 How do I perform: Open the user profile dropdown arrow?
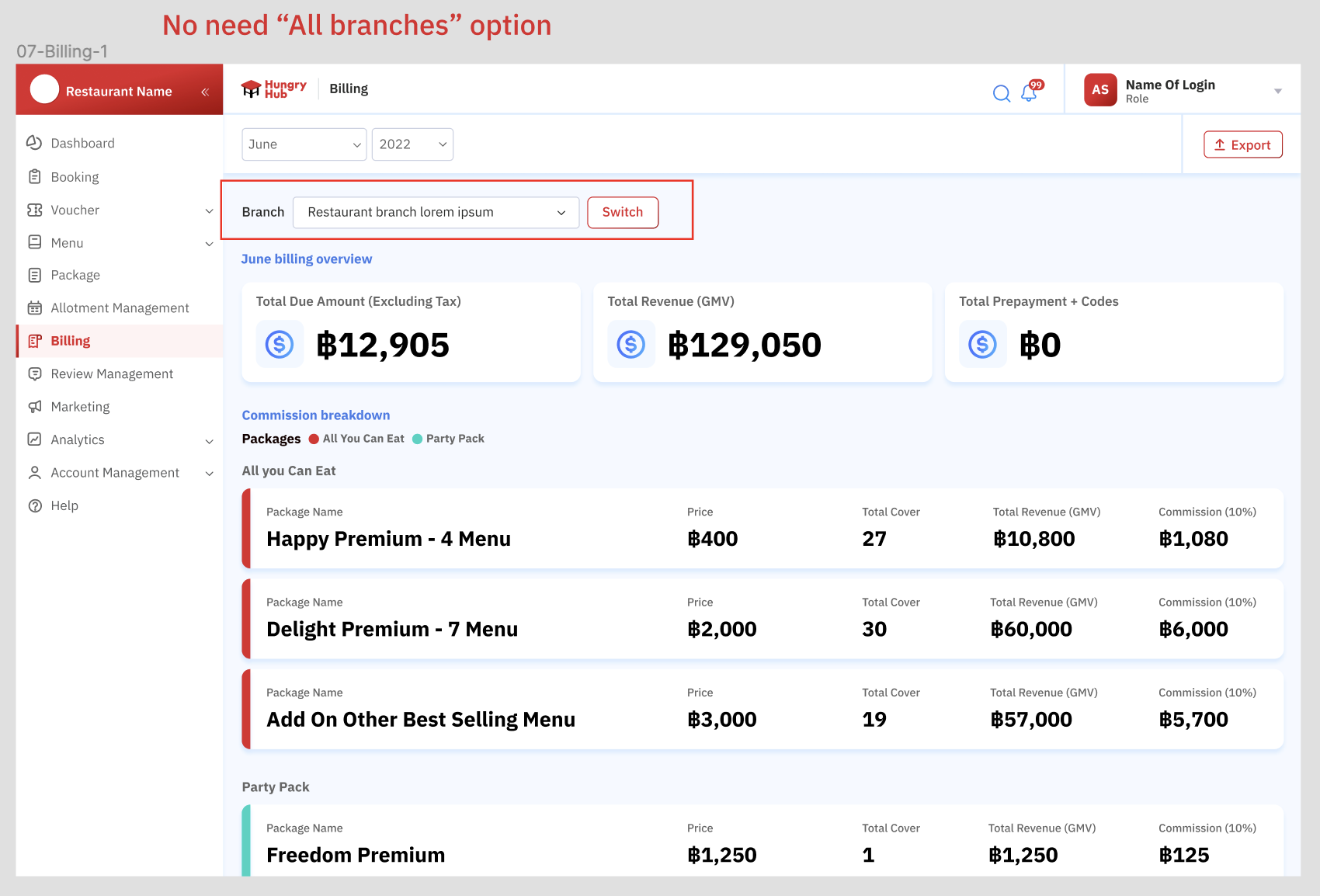click(x=1277, y=92)
